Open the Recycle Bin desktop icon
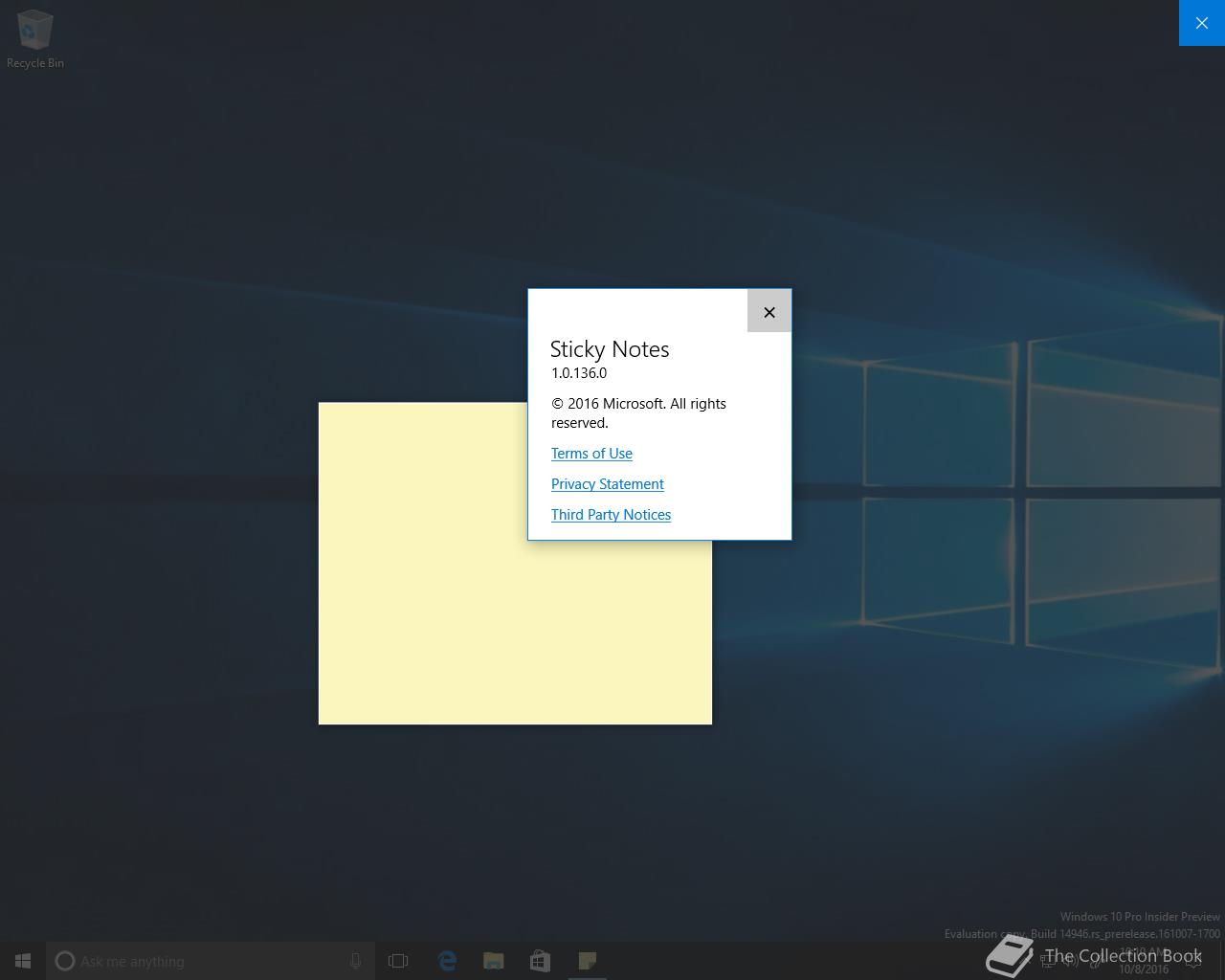Viewport: 1225px width, 980px height. [x=34, y=39]
